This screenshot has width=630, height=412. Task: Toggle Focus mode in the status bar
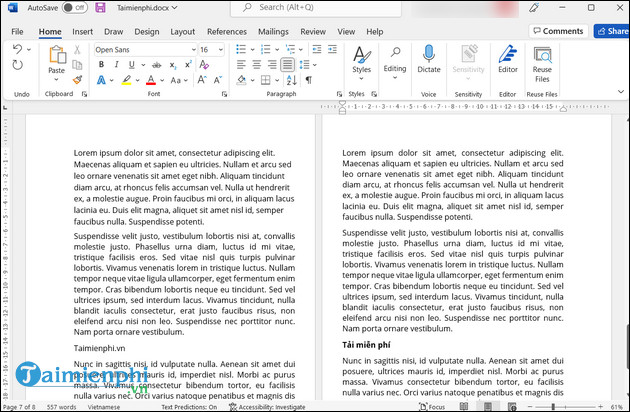(432, 407)
